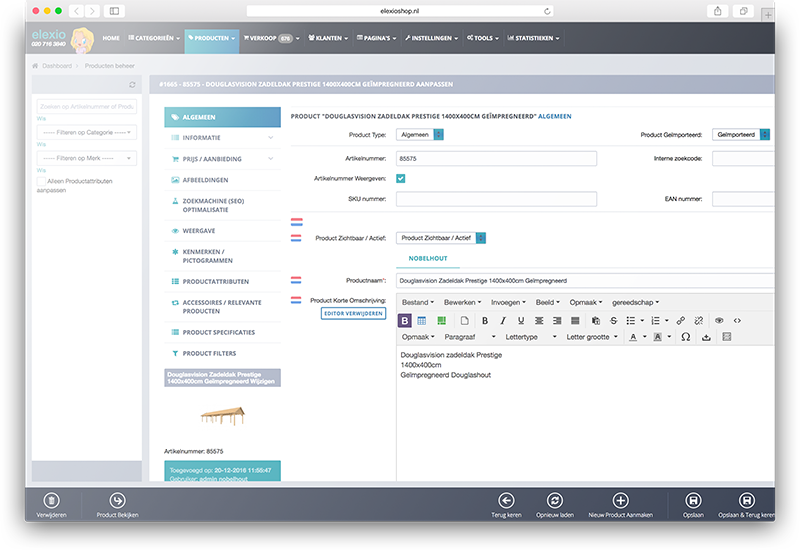This screenshot has width=800, height=550.
Task: Open source code view in editor
Action: pyautogui.click(x=737, y=320)
